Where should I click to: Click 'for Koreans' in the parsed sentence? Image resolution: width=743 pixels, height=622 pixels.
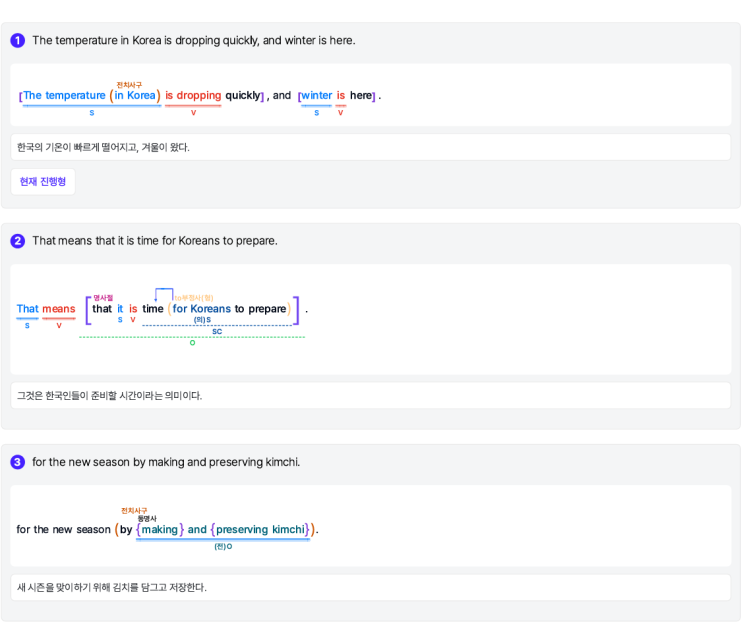201,309
